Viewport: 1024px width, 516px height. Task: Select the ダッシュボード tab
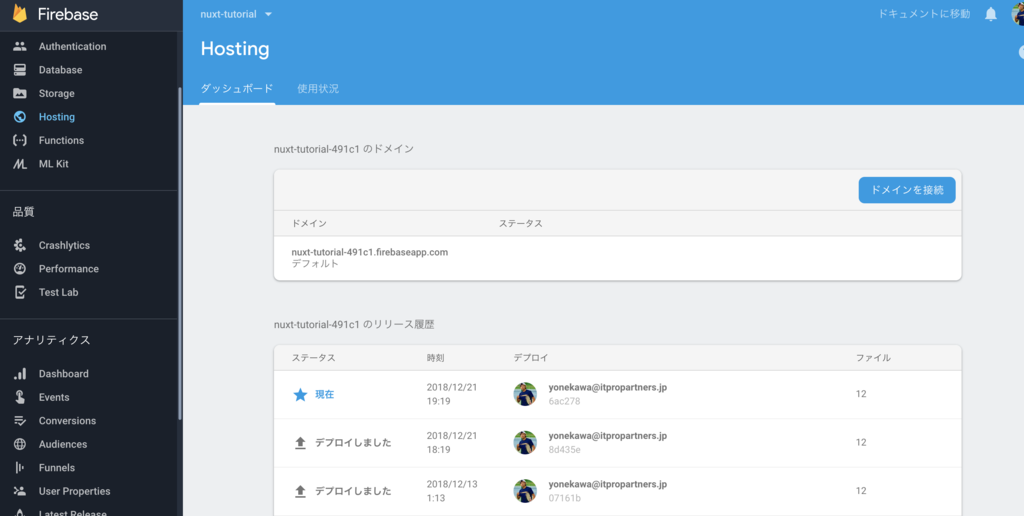pos(237,89)
